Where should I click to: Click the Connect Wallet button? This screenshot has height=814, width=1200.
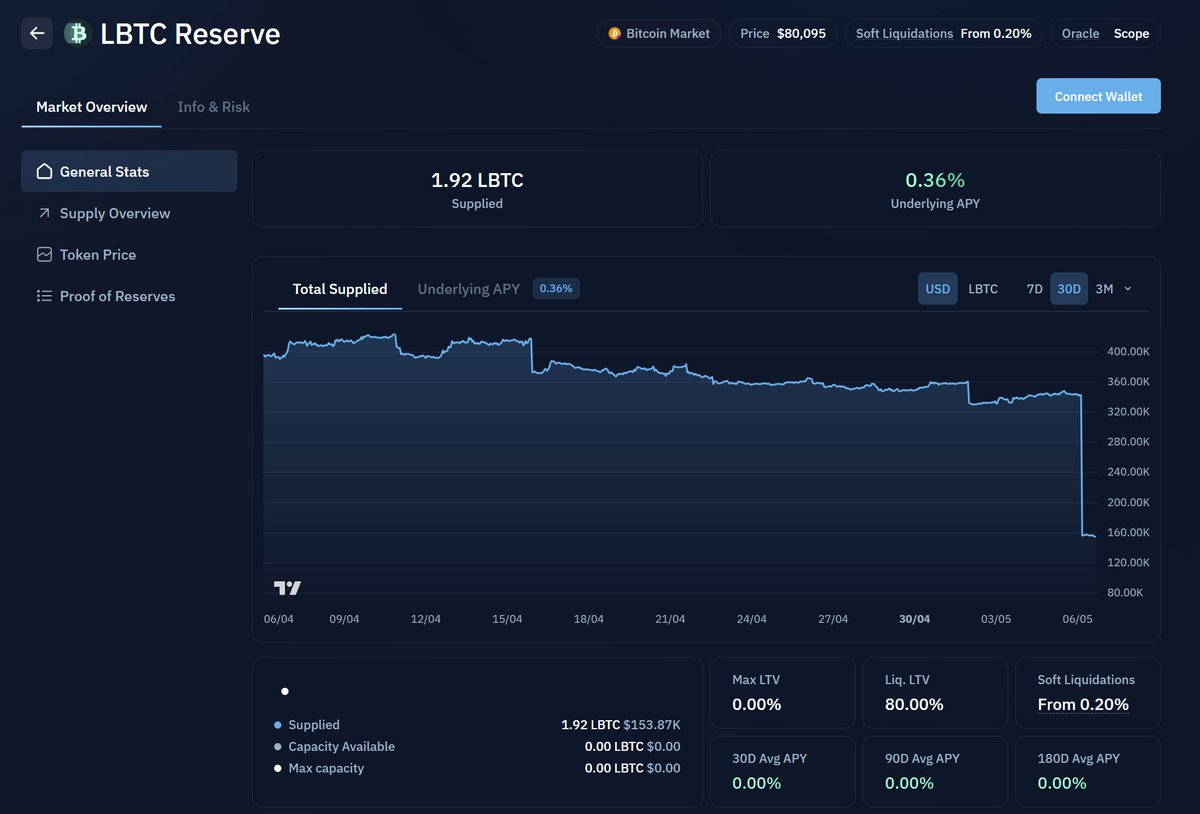pyautogui.click(x=1098, y=96)
